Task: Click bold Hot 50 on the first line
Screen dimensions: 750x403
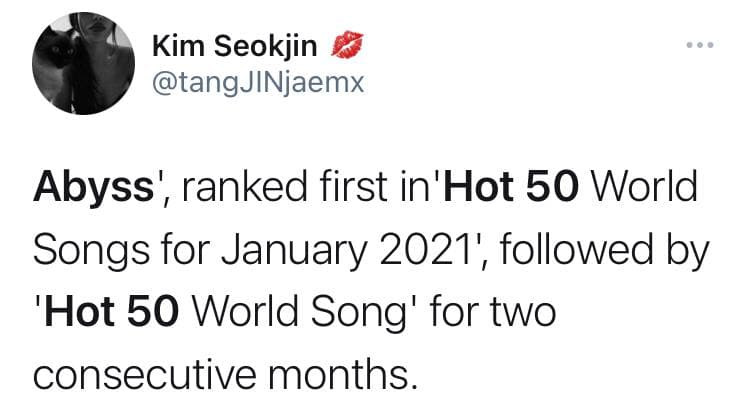Action: click(511, 185)
